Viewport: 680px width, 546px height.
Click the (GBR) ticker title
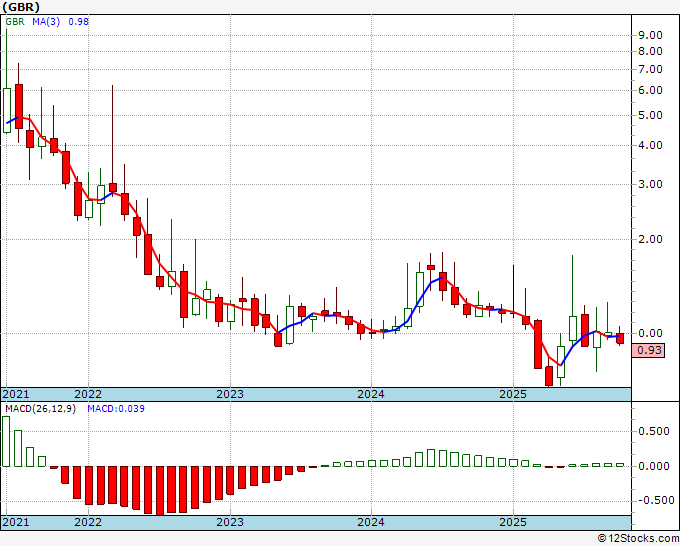pyautogui.click(x=21, y=7)
